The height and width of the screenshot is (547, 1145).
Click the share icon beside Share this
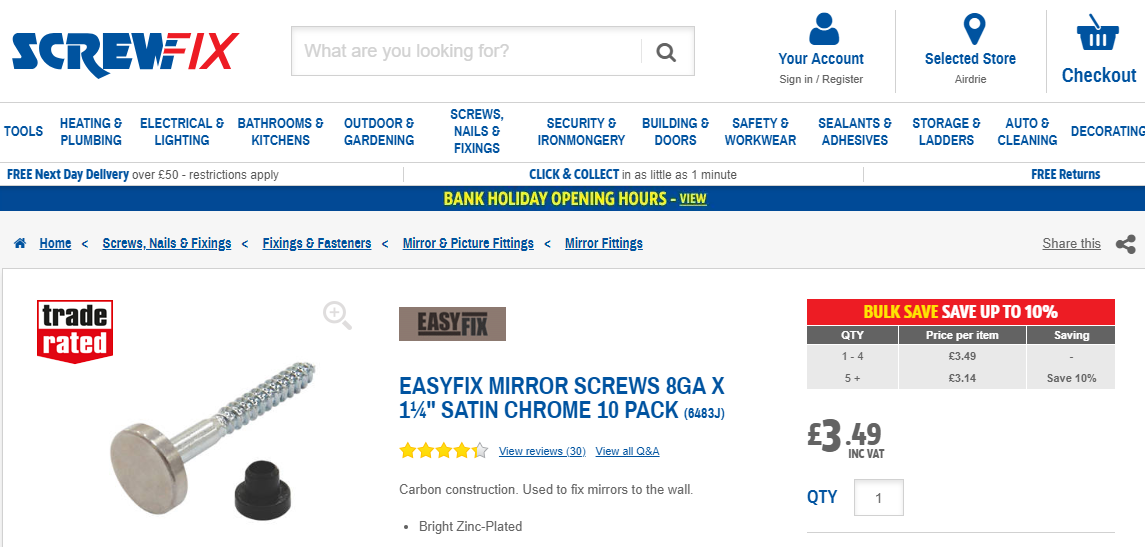pos(1125,244)
